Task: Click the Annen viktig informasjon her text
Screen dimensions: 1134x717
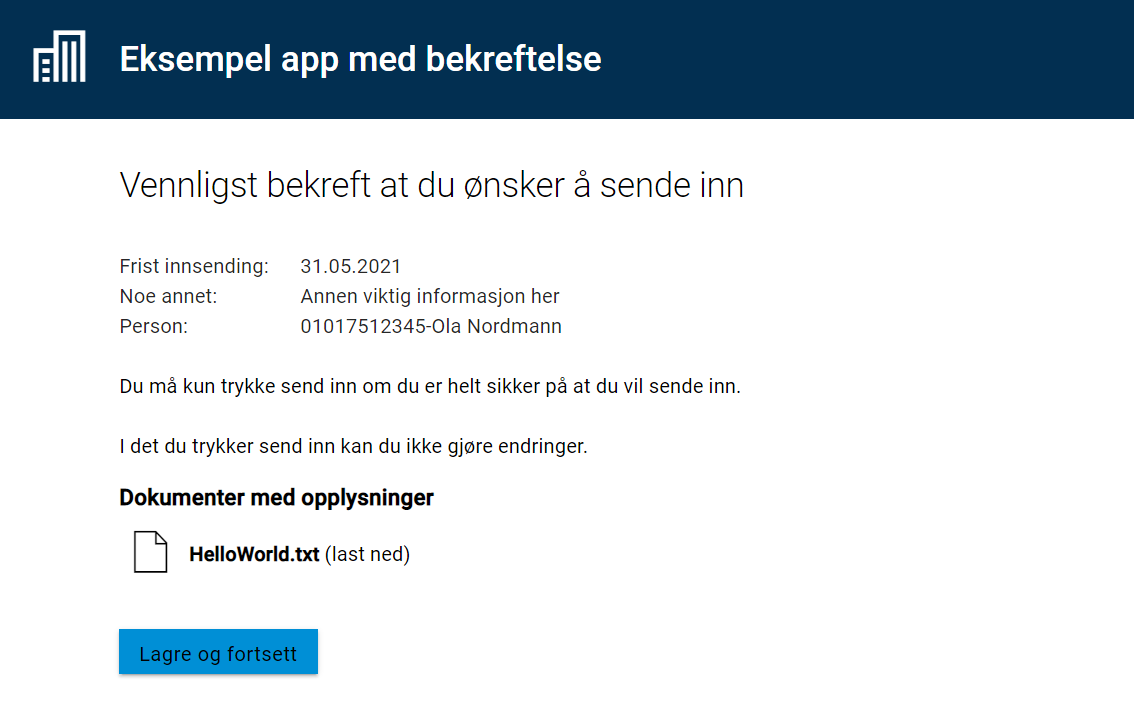Action: coord(430,297)
